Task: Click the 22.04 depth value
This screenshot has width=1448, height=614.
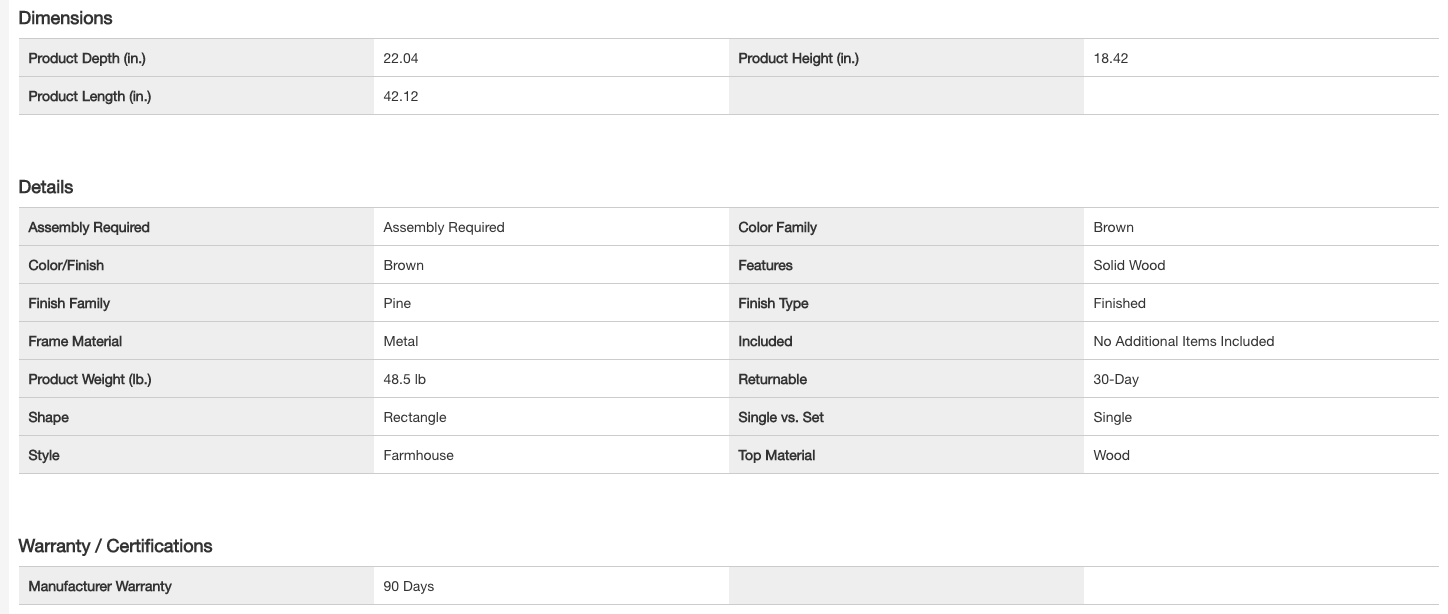Action: point(401,59)
